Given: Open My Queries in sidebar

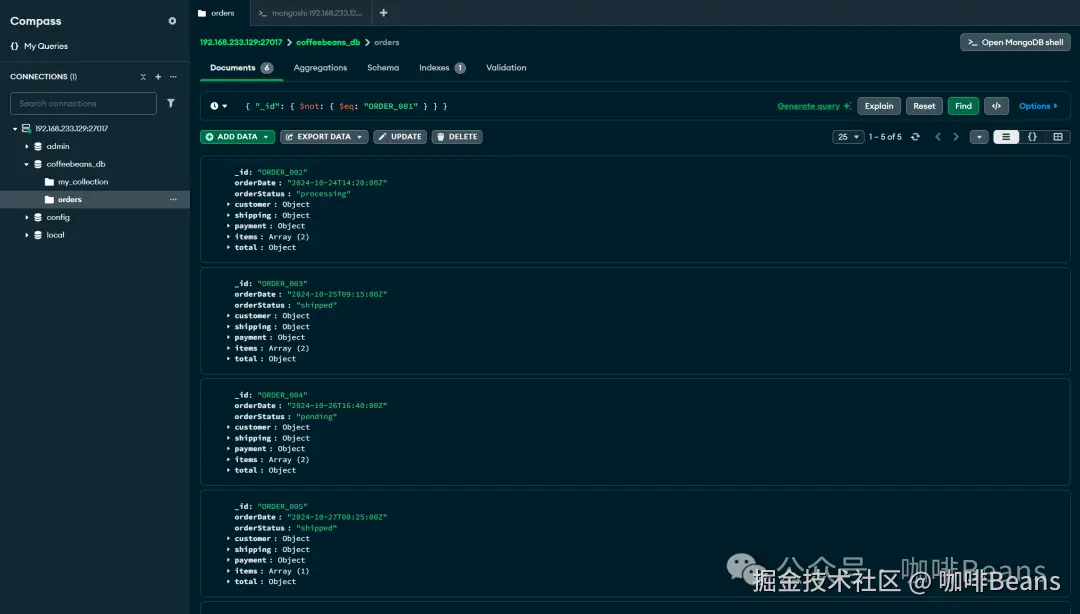Looking at the screenshot, I should [x=39, y=46].
